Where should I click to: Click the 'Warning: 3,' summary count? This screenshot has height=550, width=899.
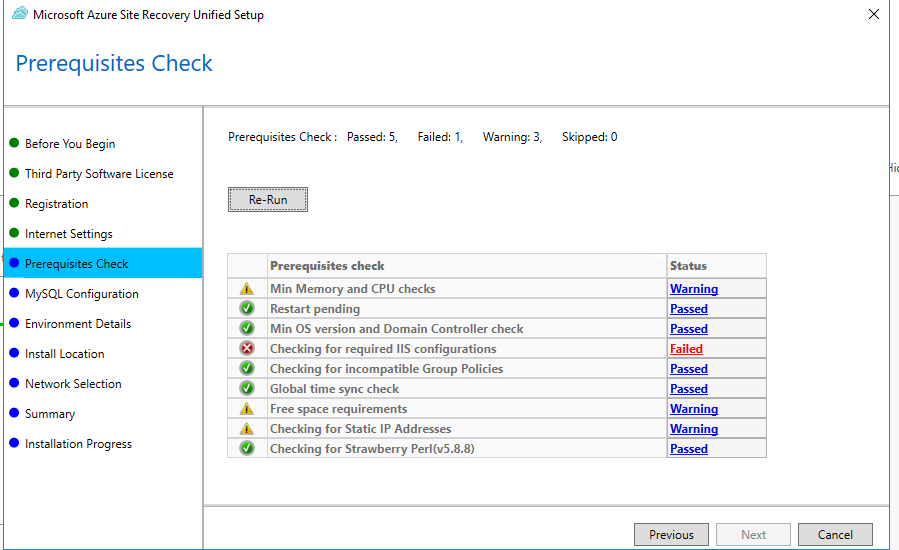(x=512, y=136)
